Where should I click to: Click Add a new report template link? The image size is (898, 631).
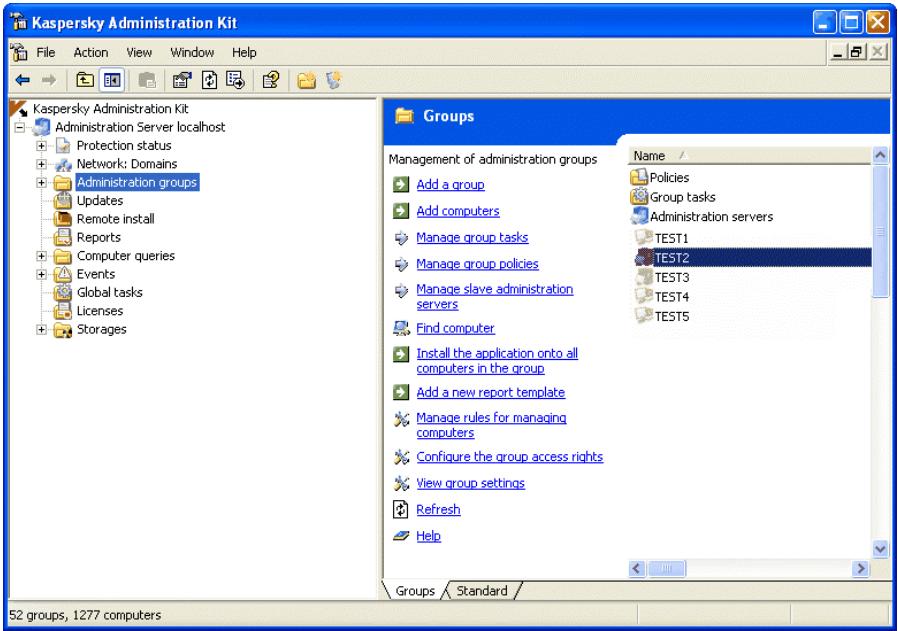tap(490, 392)
